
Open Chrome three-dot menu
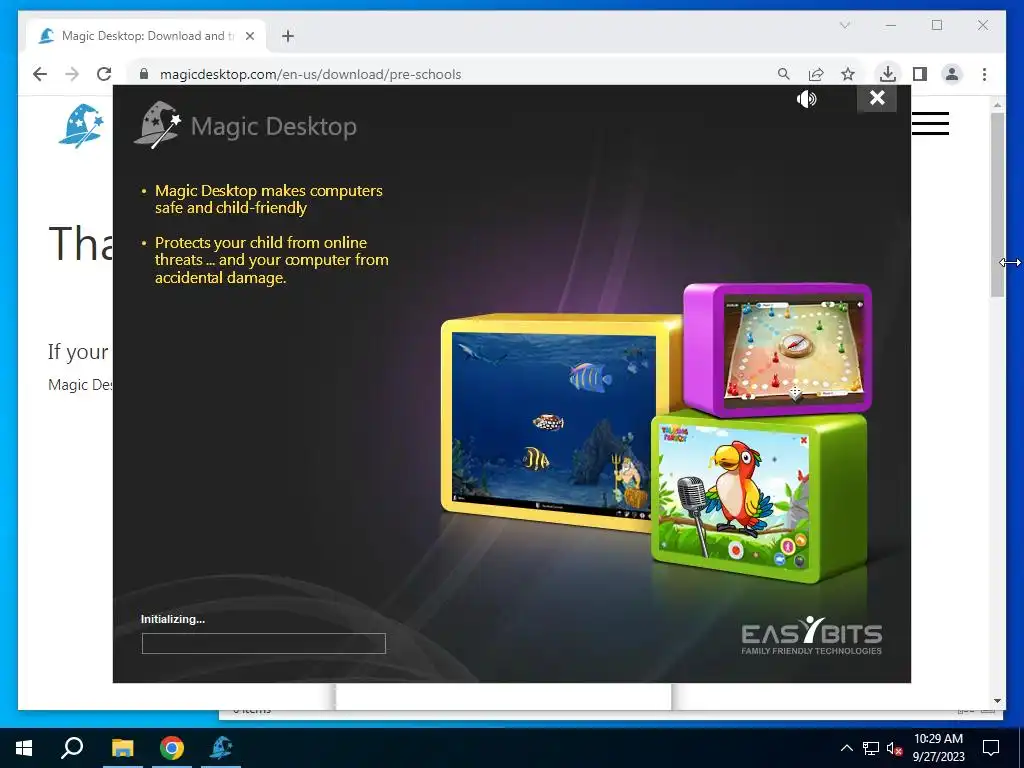[x=984, y=74]
